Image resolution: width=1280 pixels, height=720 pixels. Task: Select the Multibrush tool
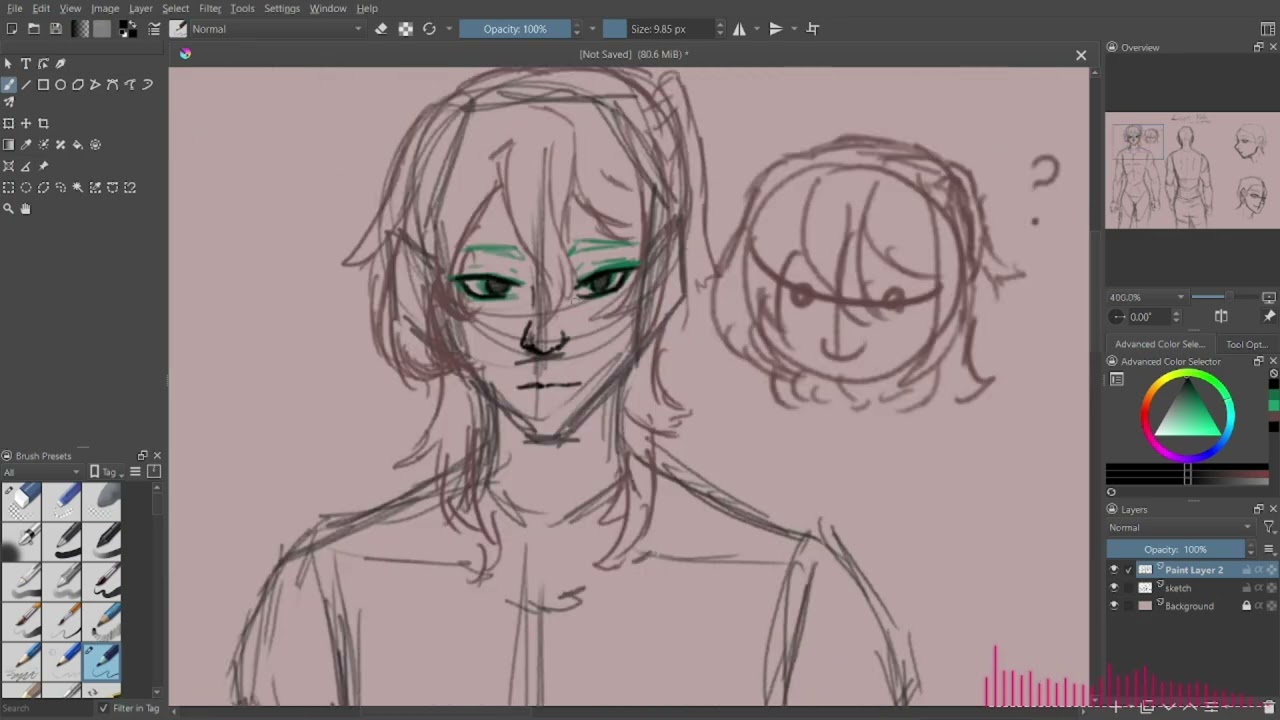click(x=9, y=102)
